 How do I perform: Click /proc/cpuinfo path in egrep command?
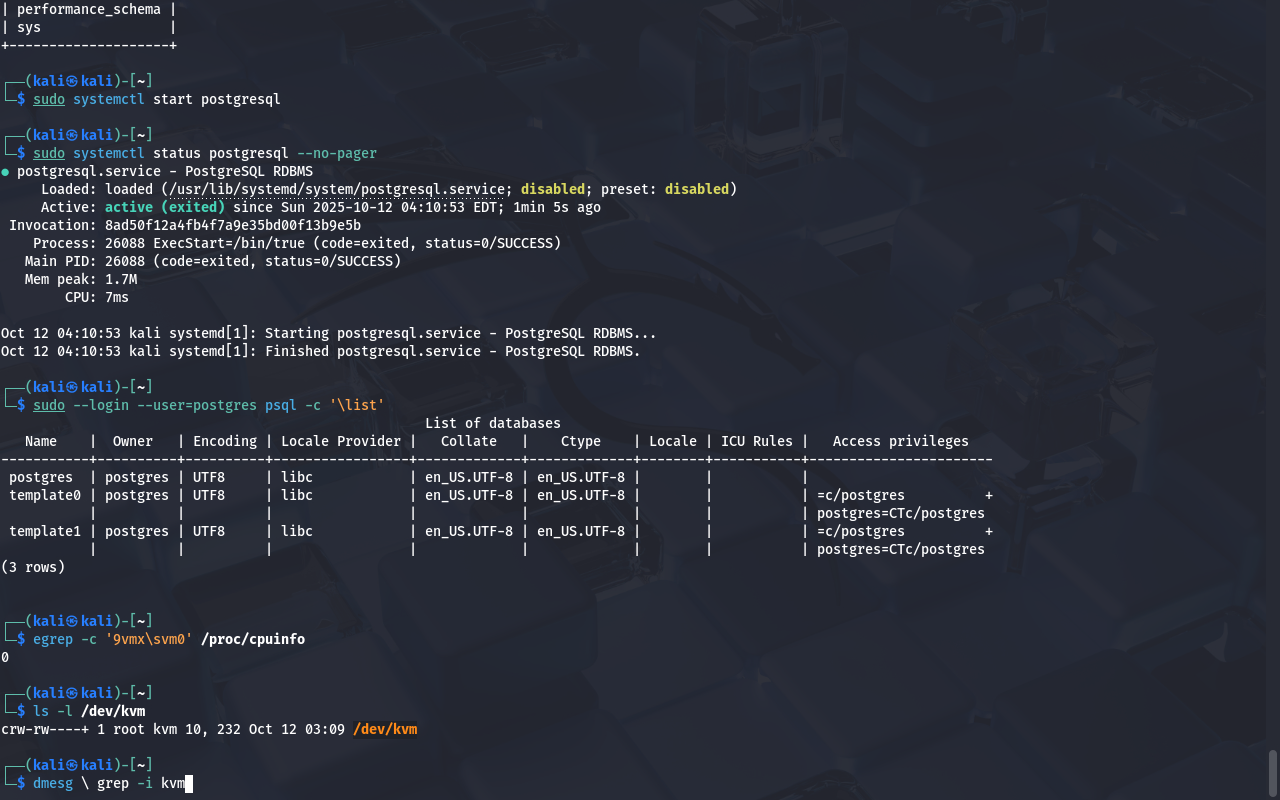pyautogui.click(x=253, y=639)
